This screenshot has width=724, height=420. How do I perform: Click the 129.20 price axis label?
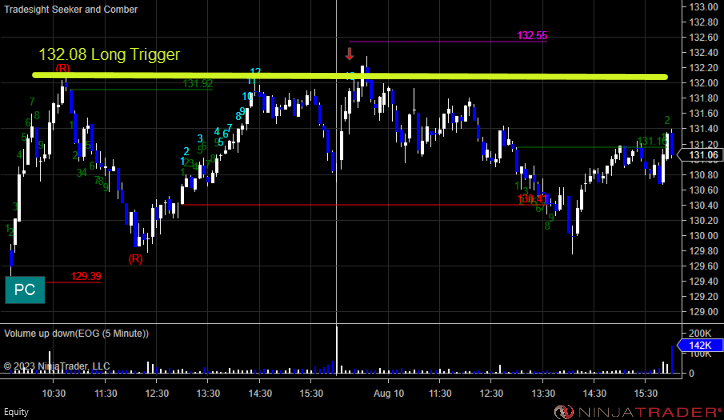703,296
